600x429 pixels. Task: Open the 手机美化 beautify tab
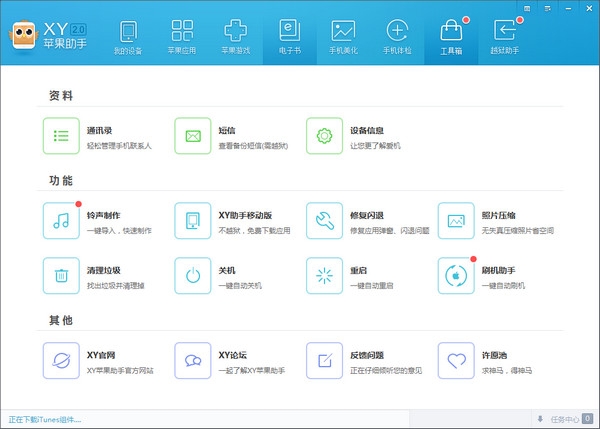pyautogui.click(x=343, y=38)
